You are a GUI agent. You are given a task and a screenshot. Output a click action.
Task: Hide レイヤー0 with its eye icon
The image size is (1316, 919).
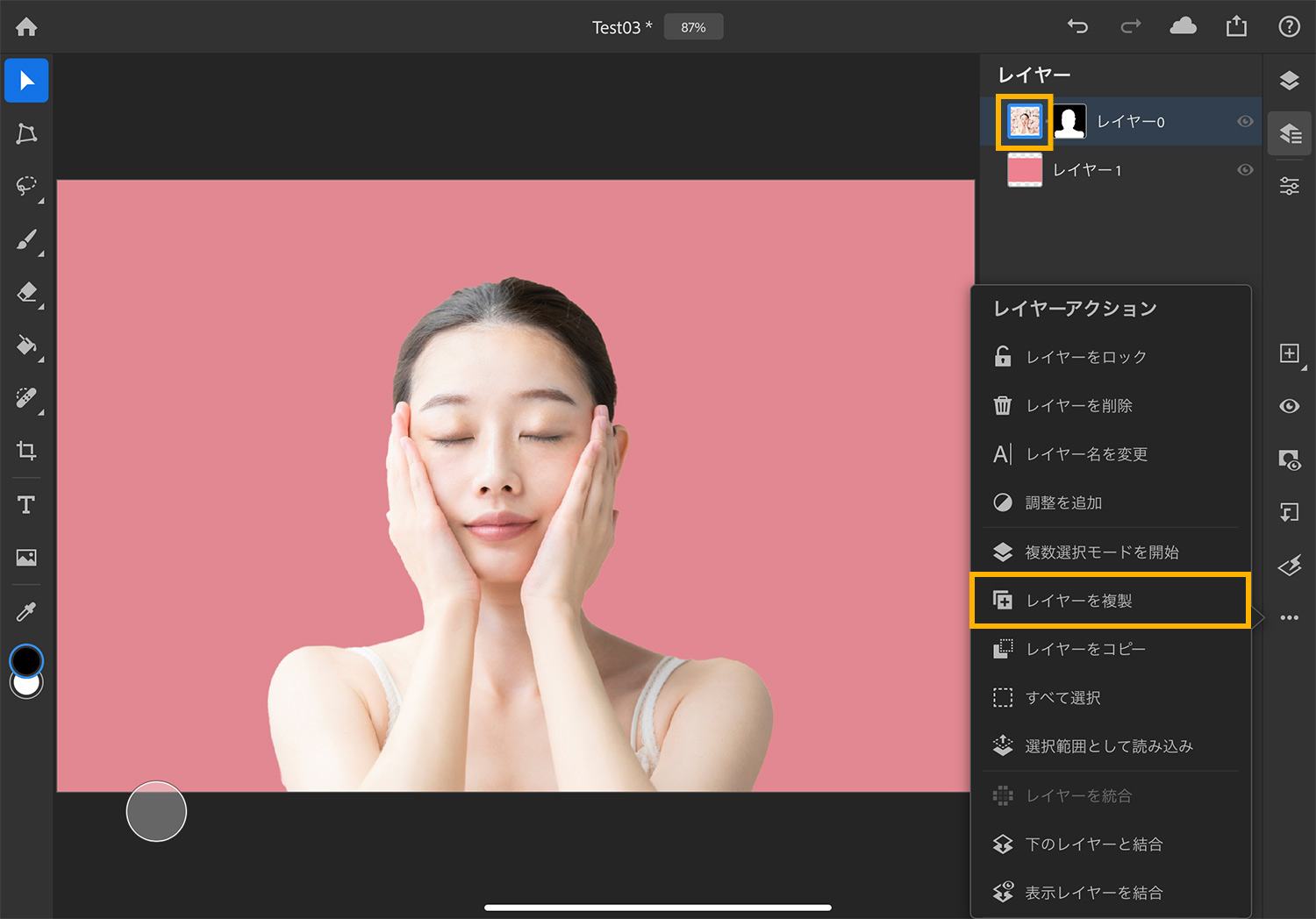[1245, 122]
